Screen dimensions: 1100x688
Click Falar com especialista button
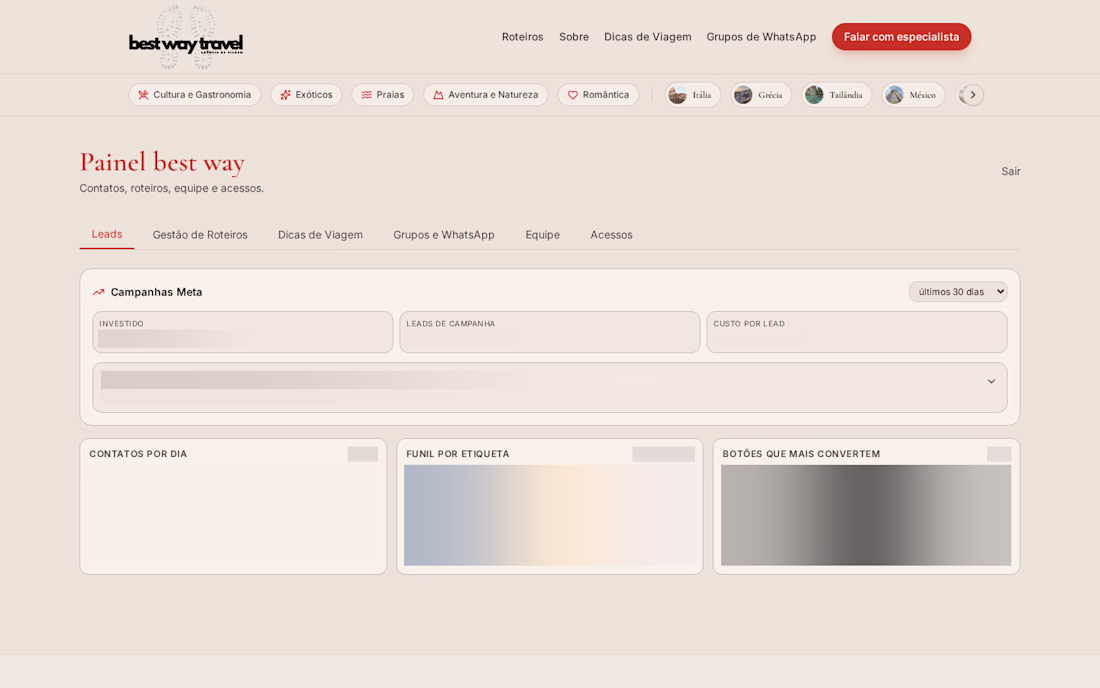901,36
